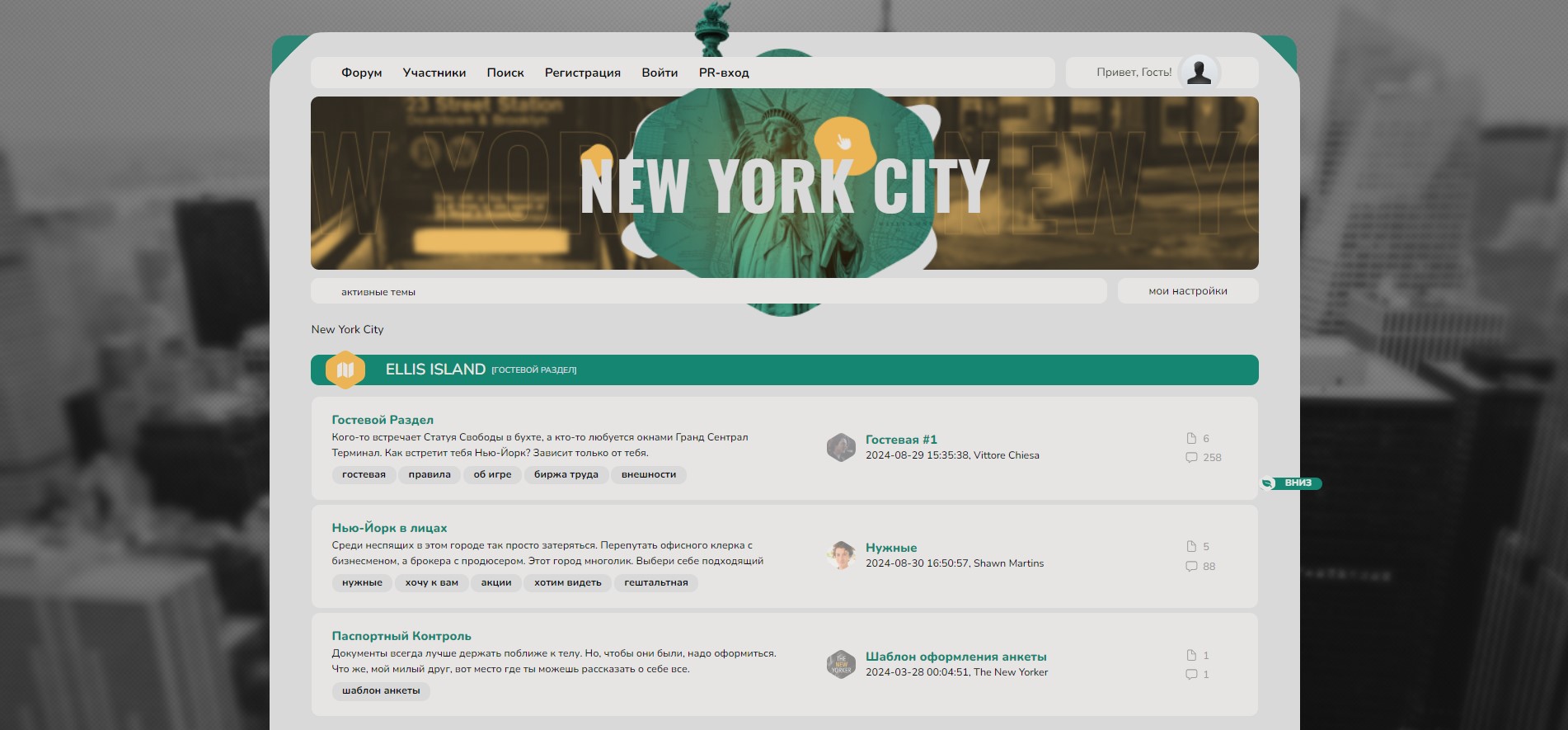Open the Форум menu item
Viewport: 1568px width, 730px height.
(361, 73)
